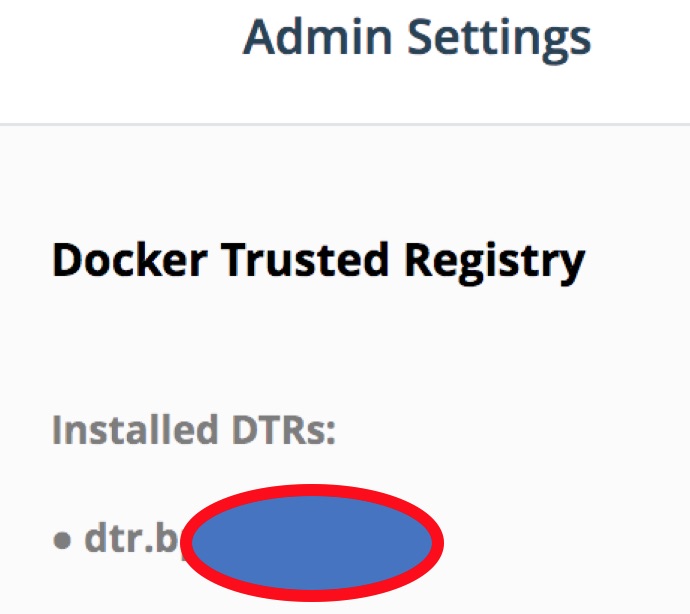Screen dimensions: 690x614
Task: Click the word Admin in the header
Action: coord(317,37)
